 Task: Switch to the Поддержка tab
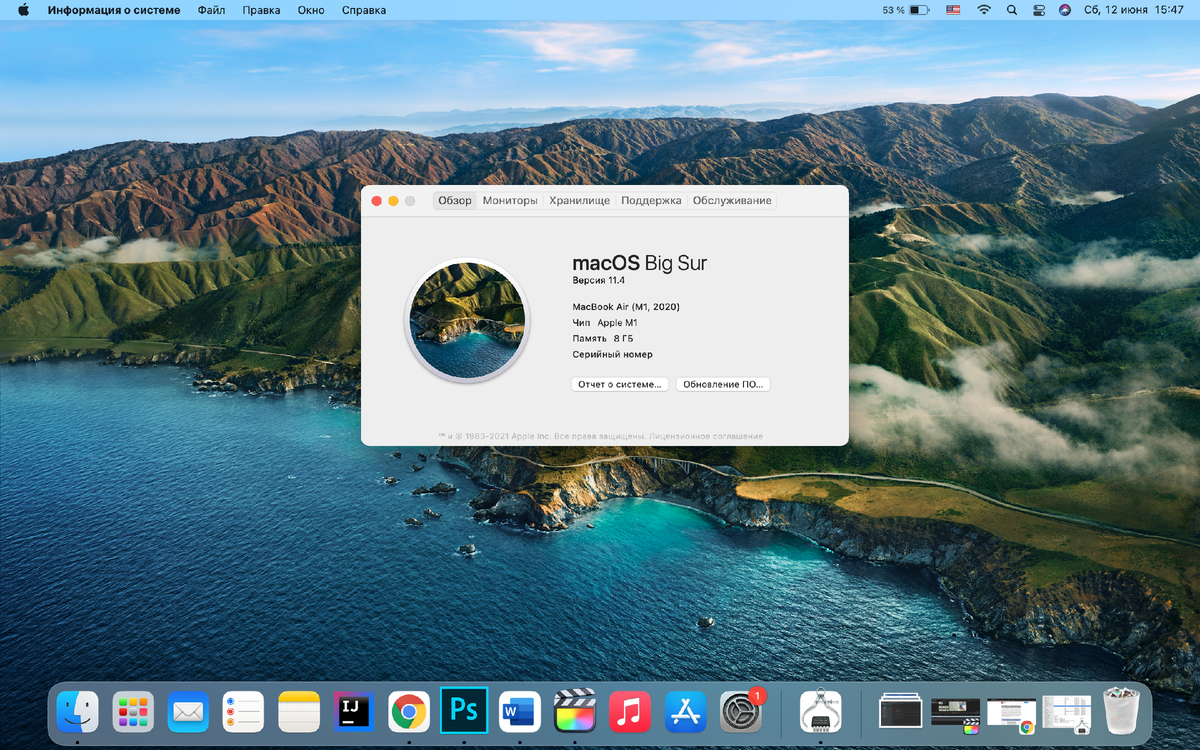[651, 201]
